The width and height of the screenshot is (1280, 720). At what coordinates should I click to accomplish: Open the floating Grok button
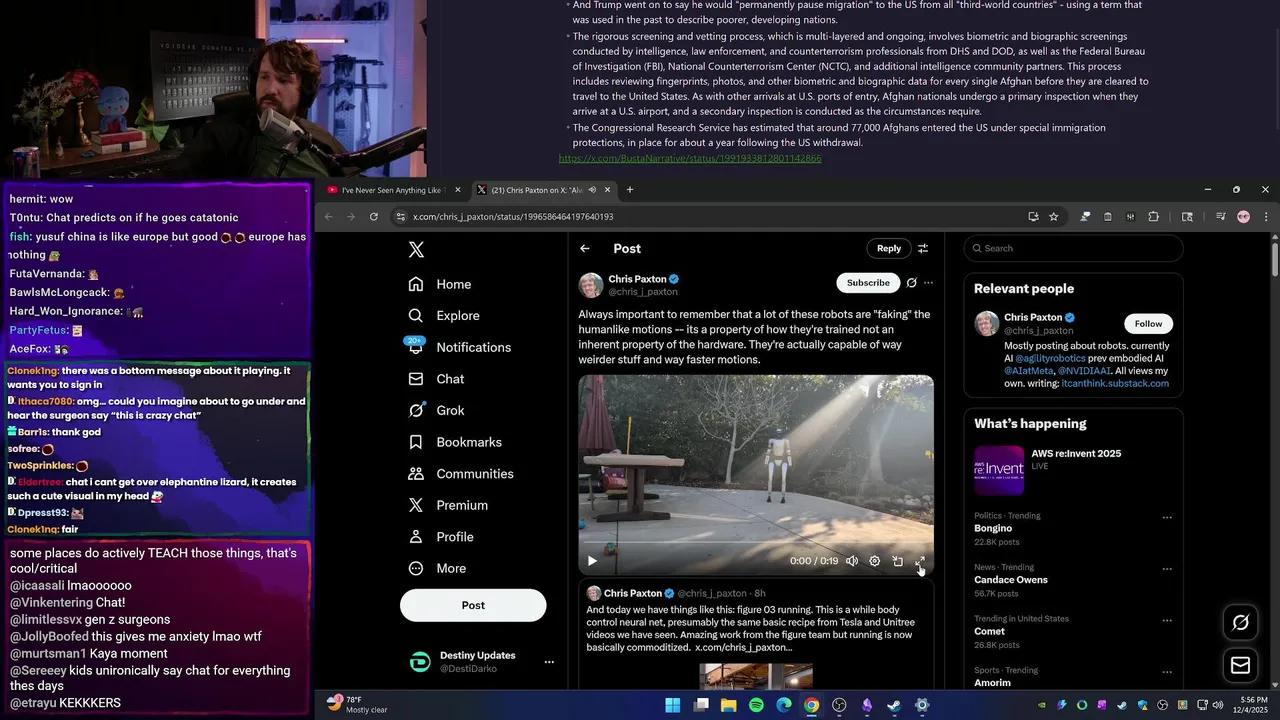(x=1240, y=623)
